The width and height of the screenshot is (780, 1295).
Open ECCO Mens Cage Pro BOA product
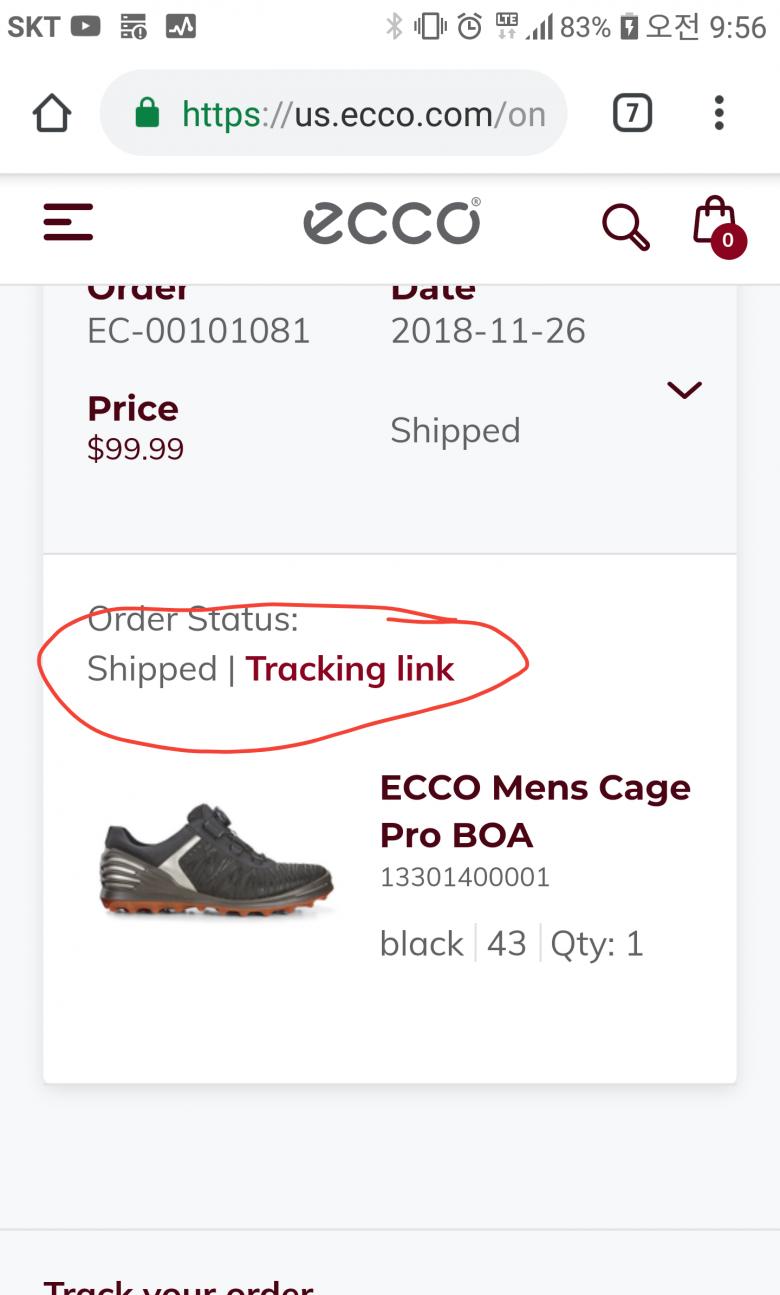coord(535,811)
